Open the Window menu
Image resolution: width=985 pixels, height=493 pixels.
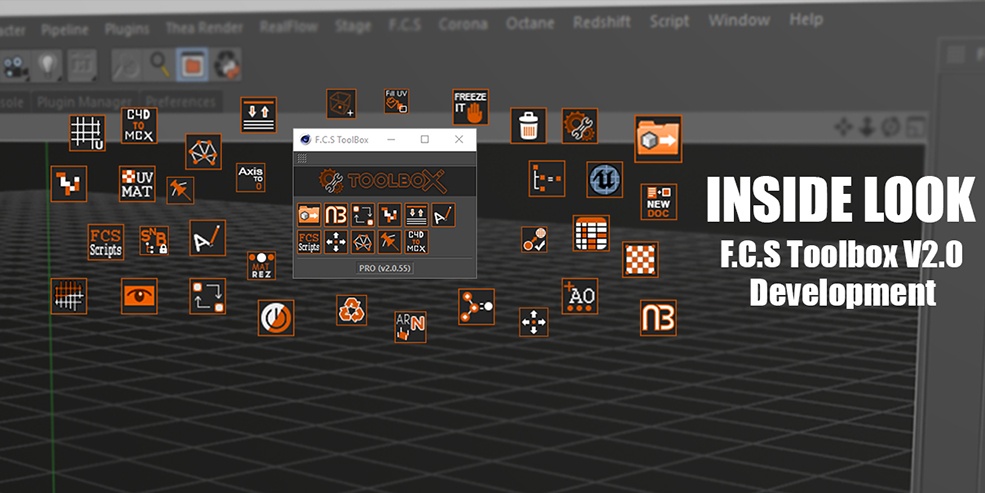(739, 20)
